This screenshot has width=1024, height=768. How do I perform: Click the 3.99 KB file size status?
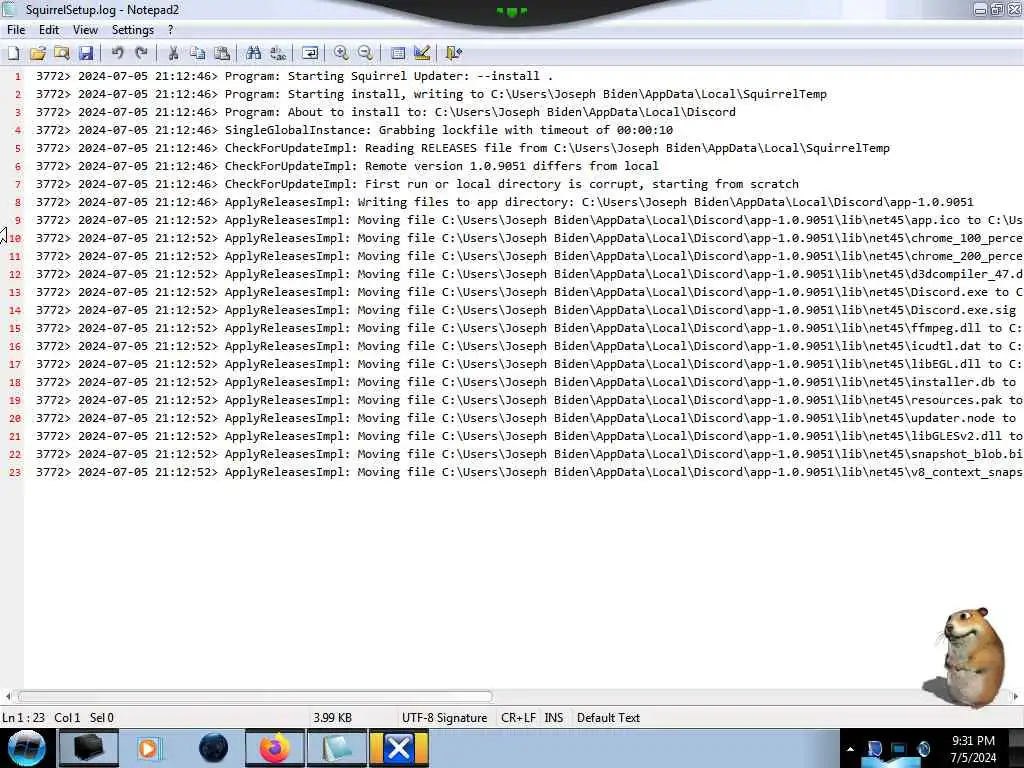pos(332,718)
